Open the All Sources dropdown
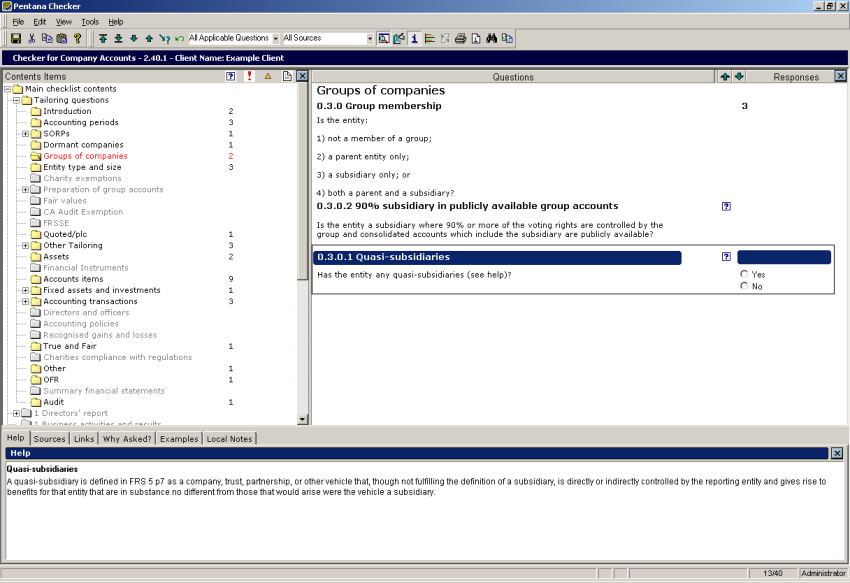The height and width of the screenshot is (583, 850). [369, 39]
